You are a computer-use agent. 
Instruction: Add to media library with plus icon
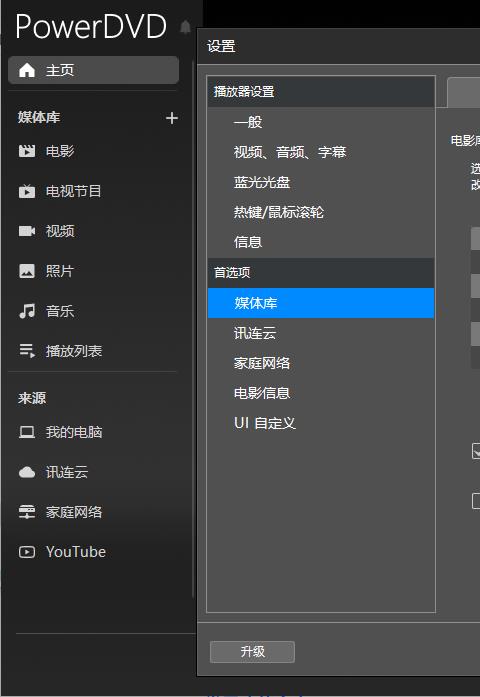172,118
